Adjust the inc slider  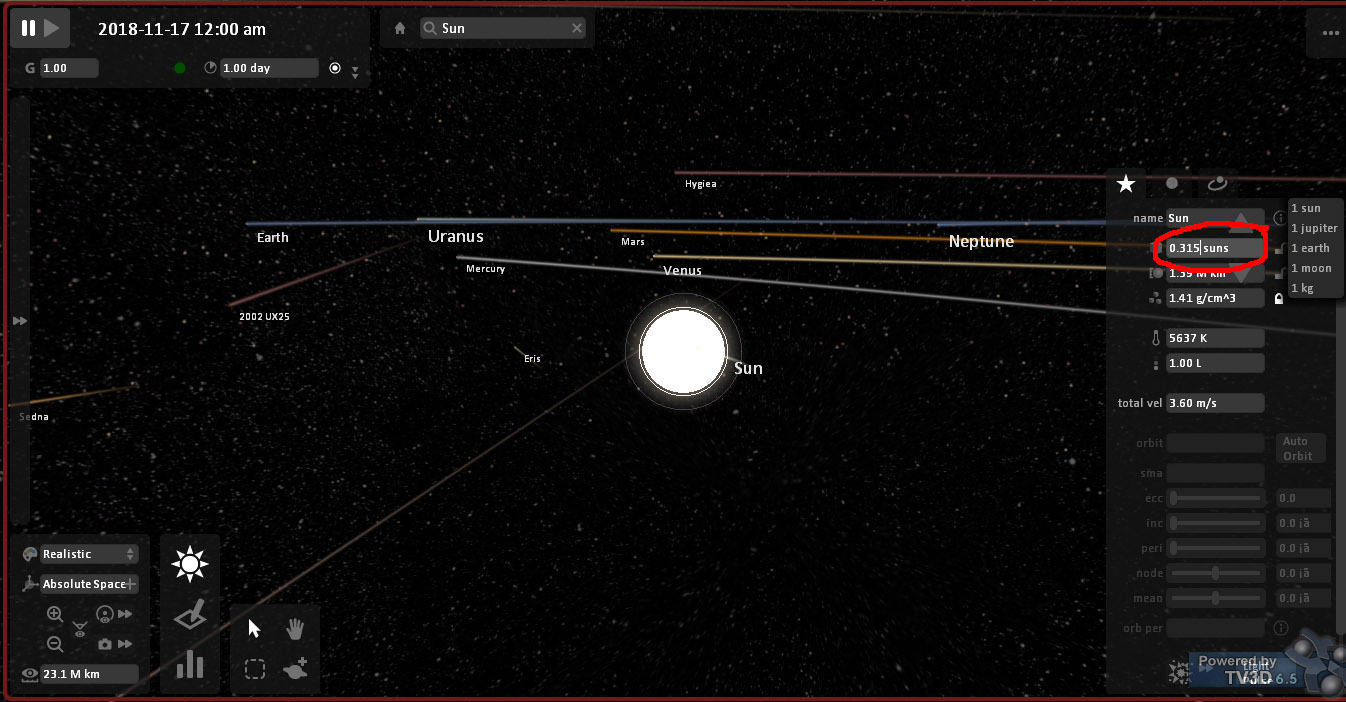tap(1216, 523)
